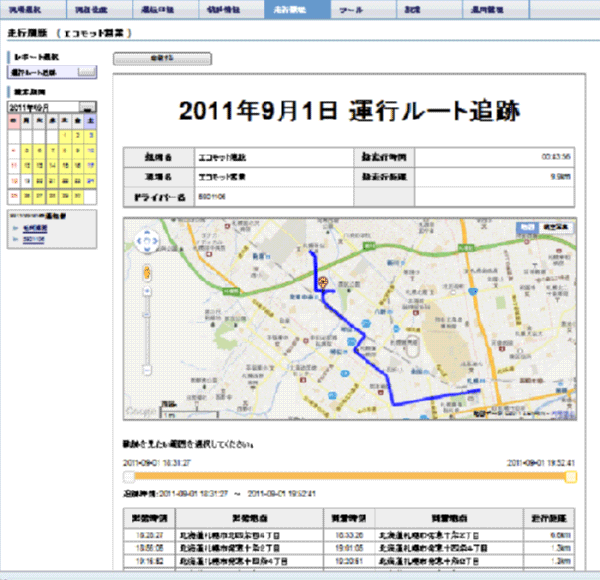Click the orange vehicle marker on the route
This screenshot has width=600, height=580.
[x=323, y=284]
